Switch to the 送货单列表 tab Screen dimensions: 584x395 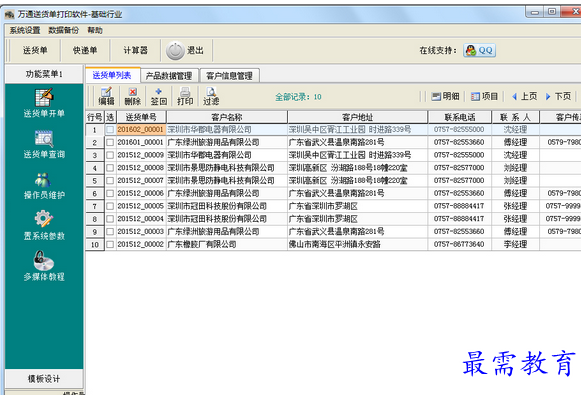click(112, 76)
